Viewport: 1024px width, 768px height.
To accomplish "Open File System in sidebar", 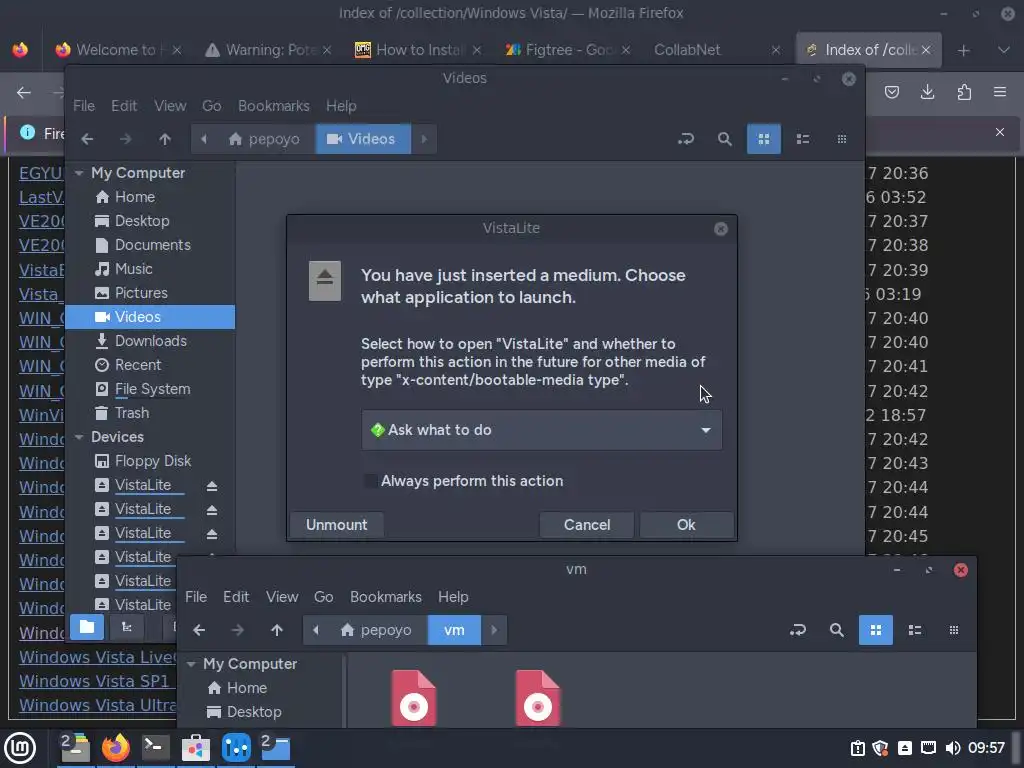I will click(150, 389).
